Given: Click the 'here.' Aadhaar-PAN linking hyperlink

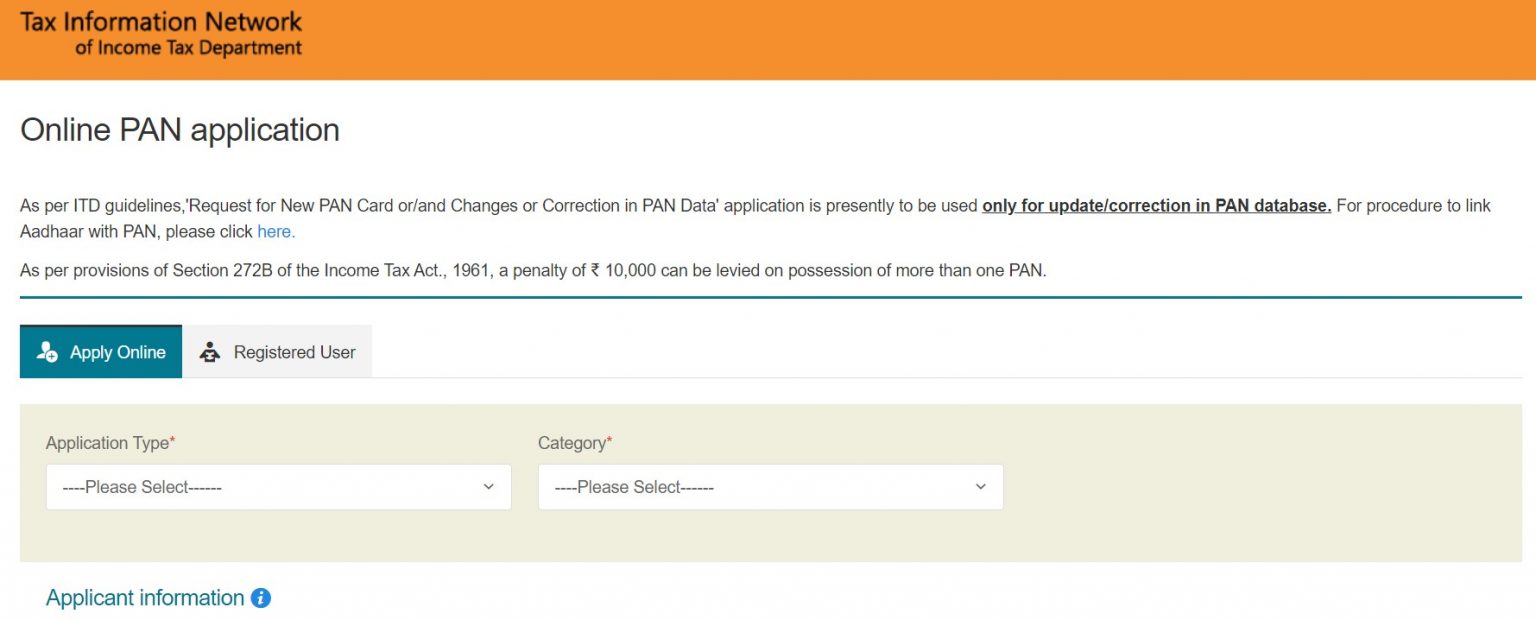Looking at the screenshot, I should click(276, 231).
